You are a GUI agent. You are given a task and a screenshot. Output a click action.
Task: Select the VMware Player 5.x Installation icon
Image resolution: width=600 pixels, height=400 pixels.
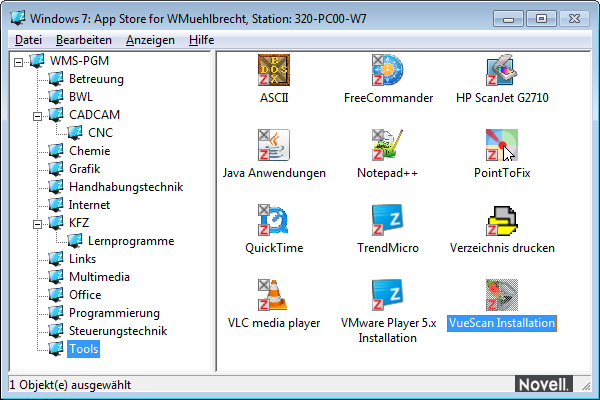388,295
